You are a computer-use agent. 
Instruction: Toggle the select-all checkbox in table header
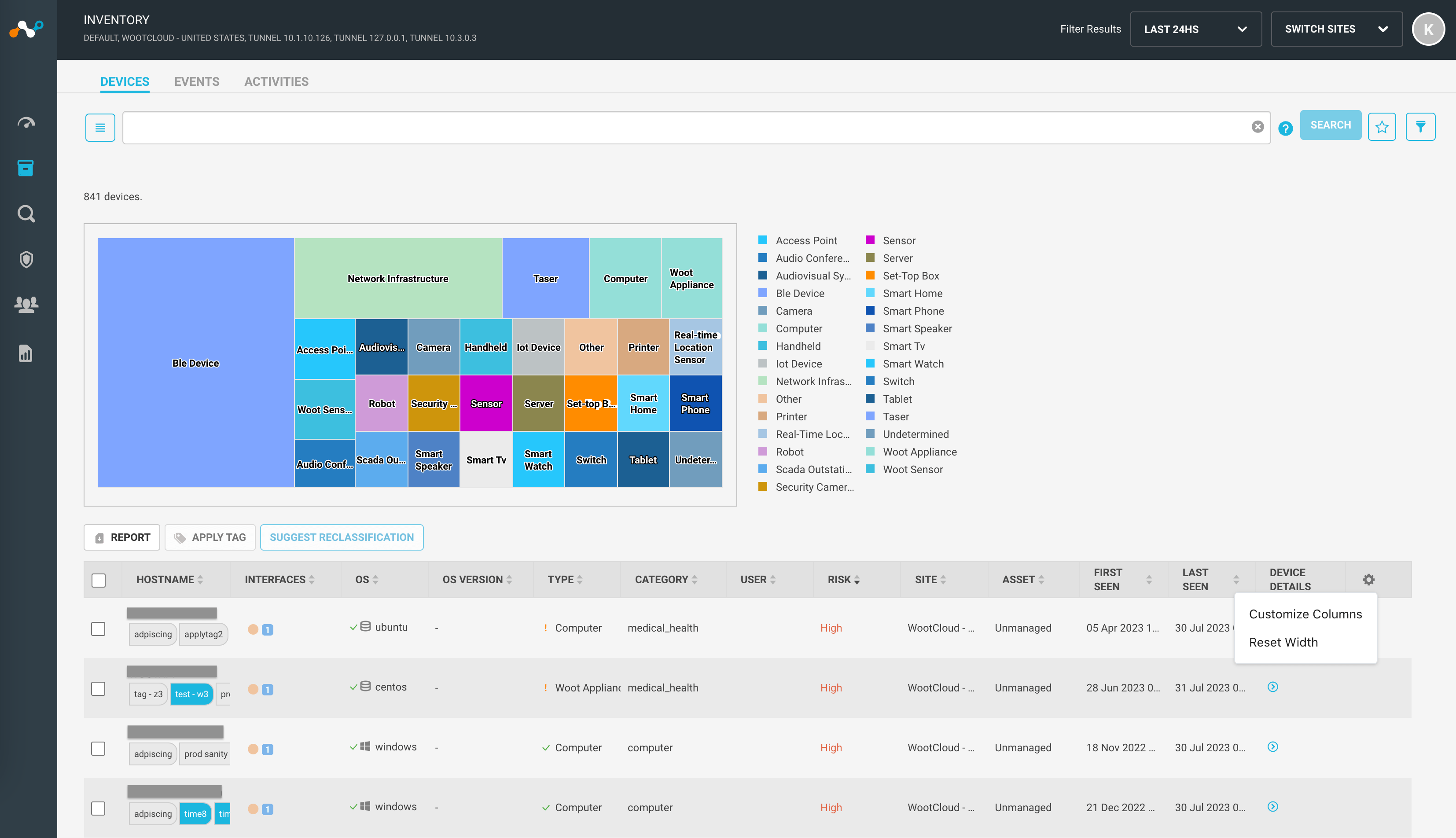pos(99,580)
